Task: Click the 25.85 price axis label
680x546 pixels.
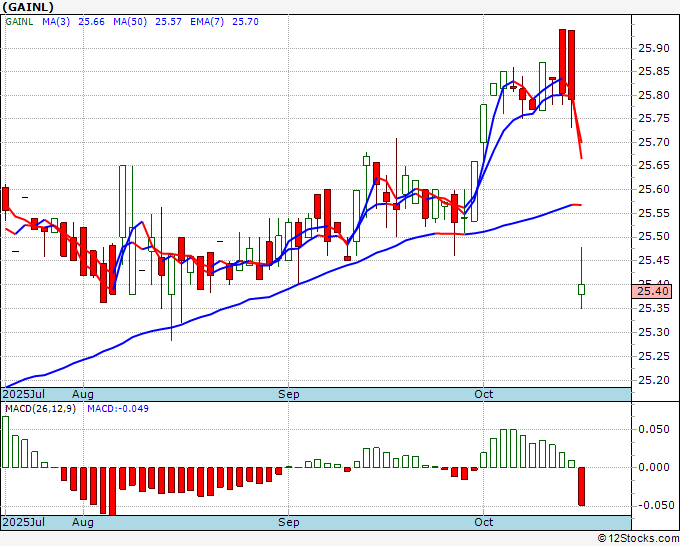Action: pyautogui.click(x=654, y=72)
